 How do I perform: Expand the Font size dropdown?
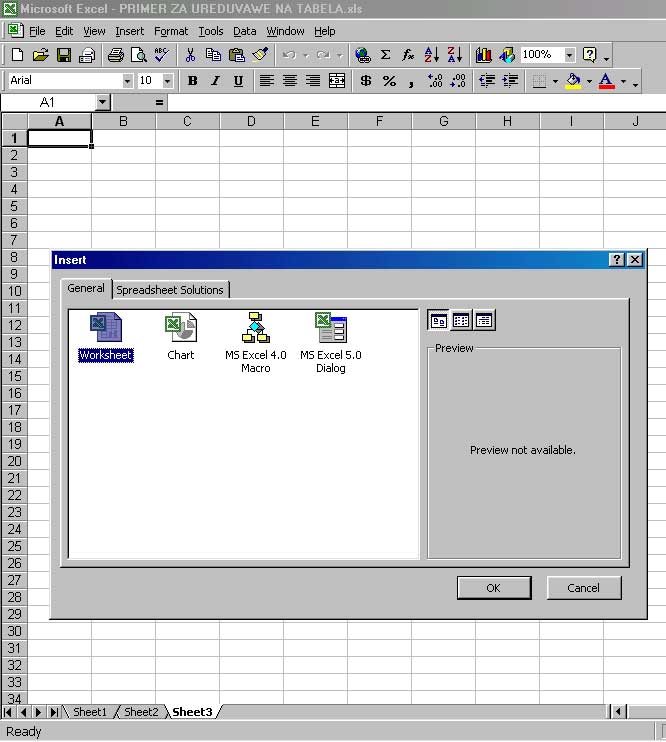tap(167, 81)
